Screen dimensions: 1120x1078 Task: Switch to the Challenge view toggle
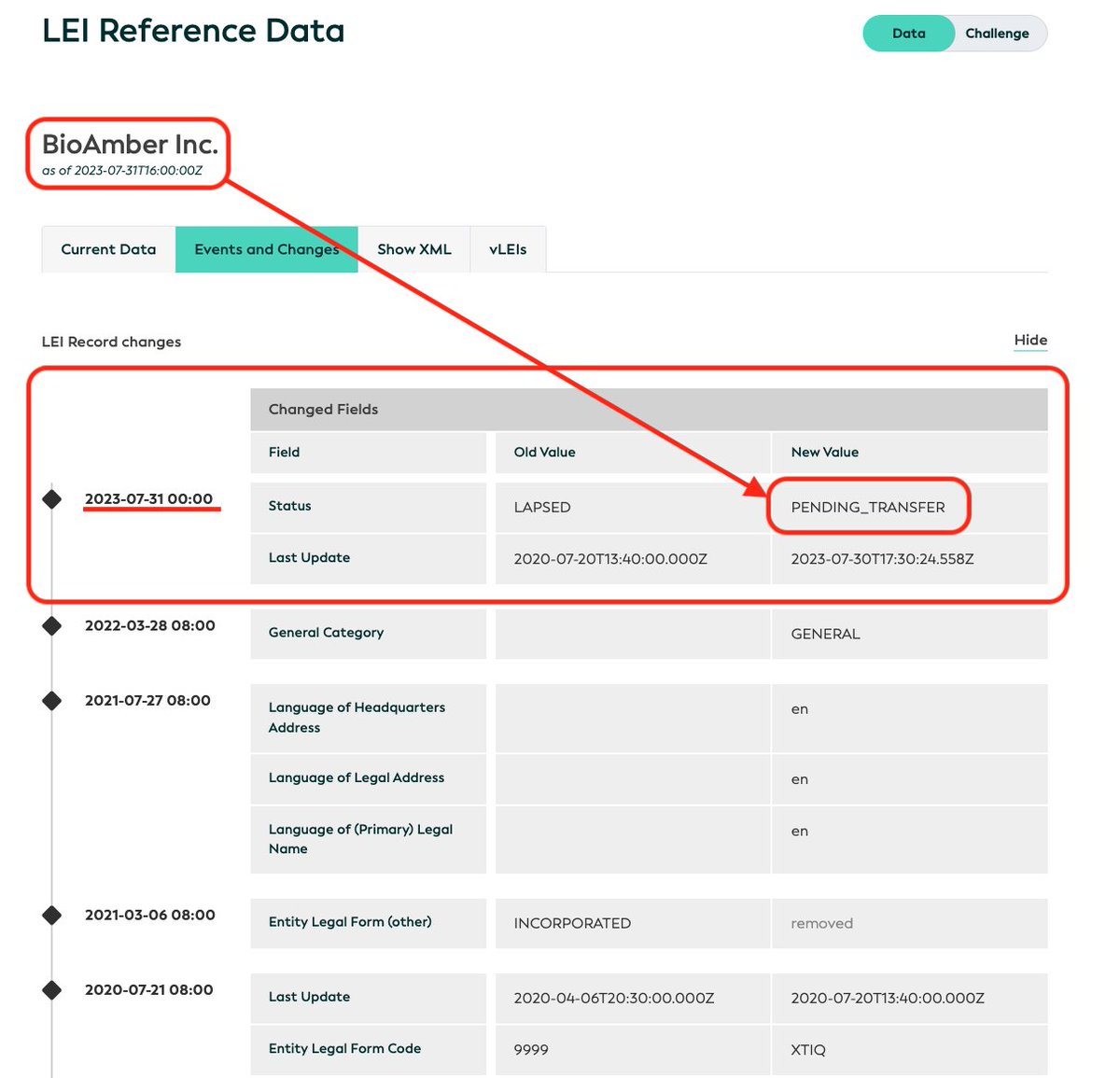click(x=998, y=34)
